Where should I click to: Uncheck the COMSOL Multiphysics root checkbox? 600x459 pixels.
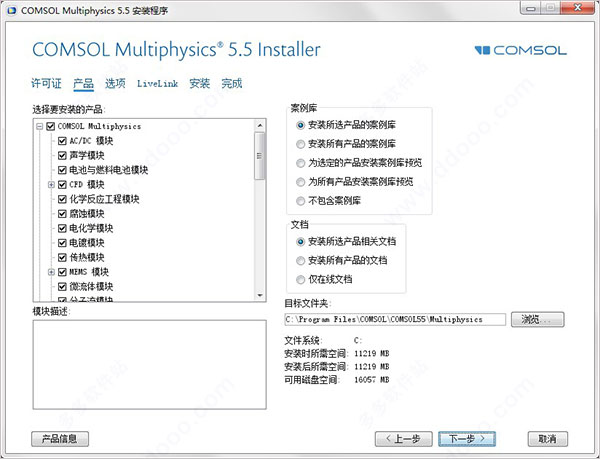(51, 126)
